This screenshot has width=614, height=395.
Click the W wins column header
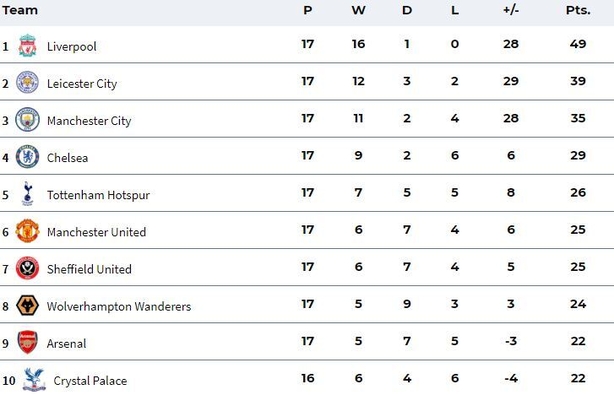coord(358,10)
